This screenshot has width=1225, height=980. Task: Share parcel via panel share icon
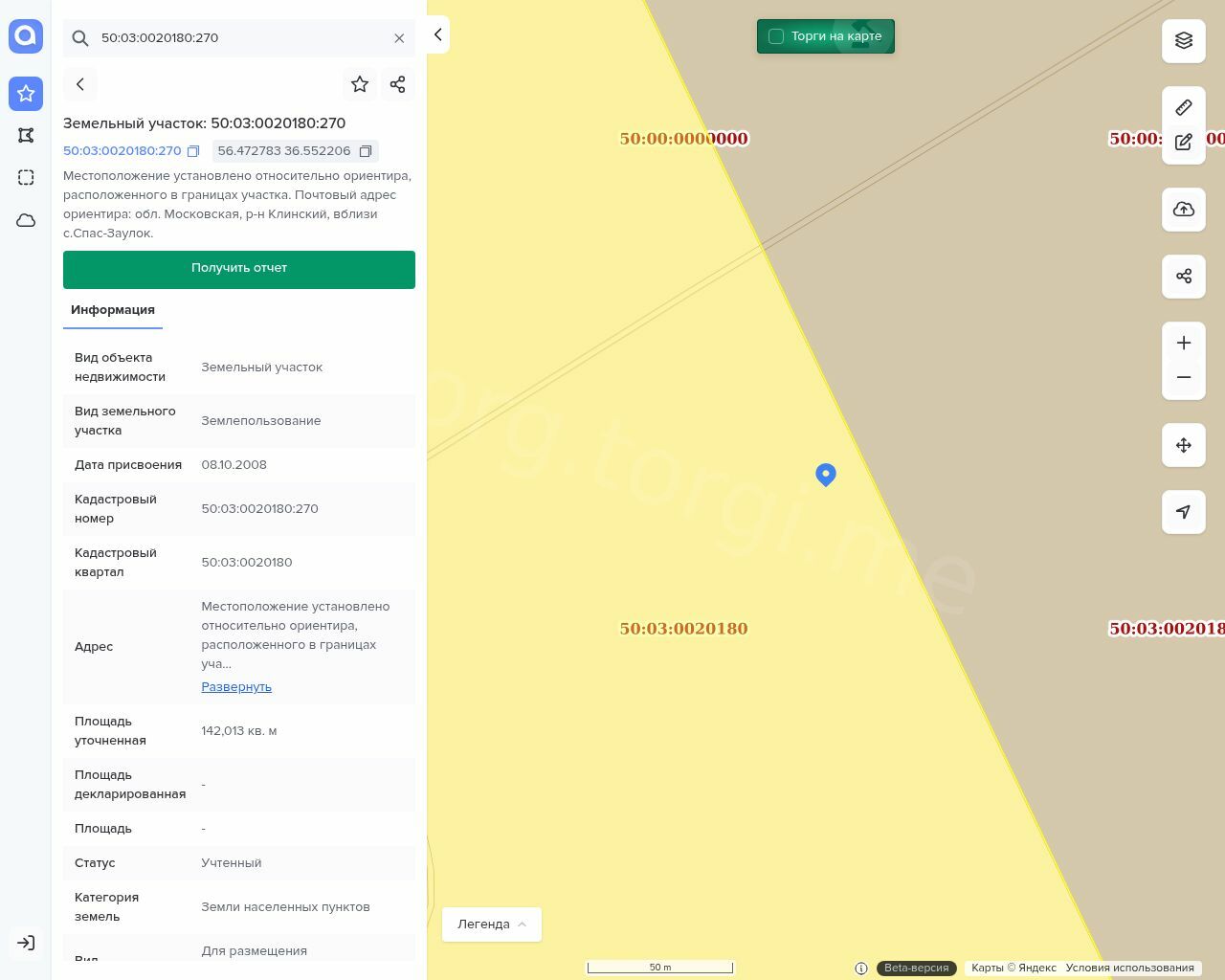pyautogui.click(x=398, y=84)
